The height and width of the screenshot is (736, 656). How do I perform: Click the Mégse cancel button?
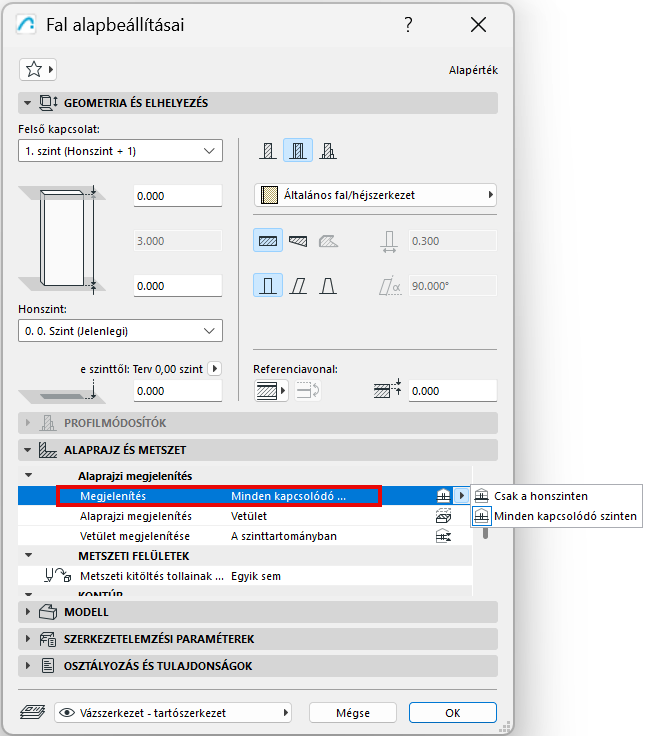[x=353, y=713]
